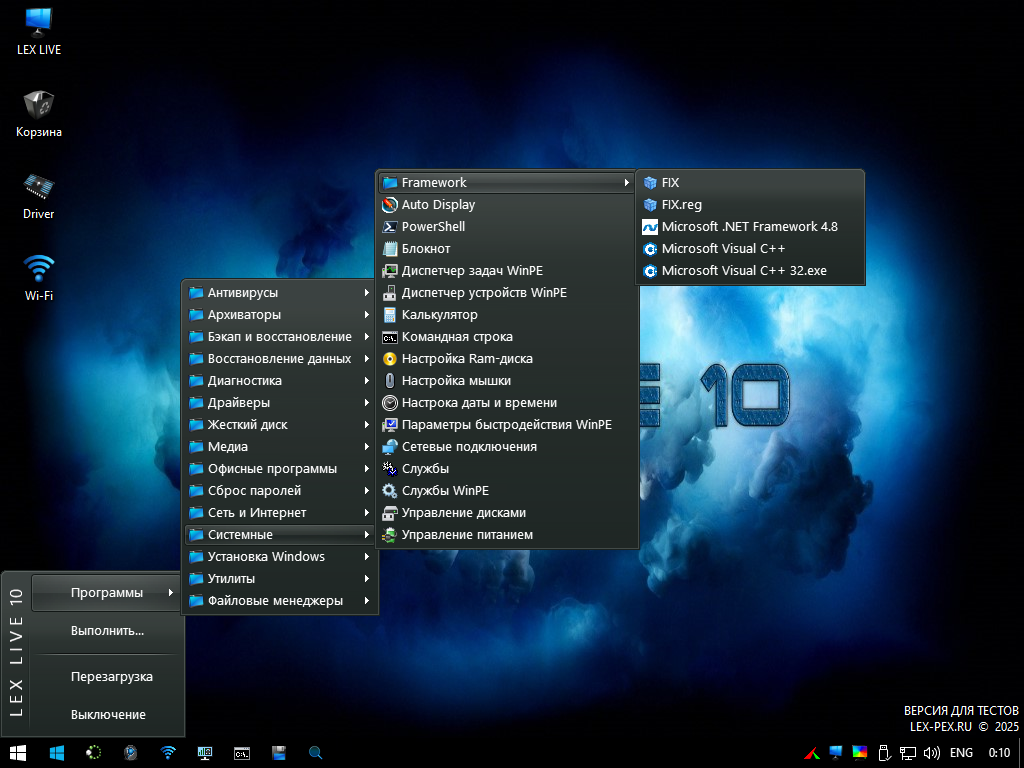
Task: Open the Сеть и Интернет menu entry
Action: 280,513
